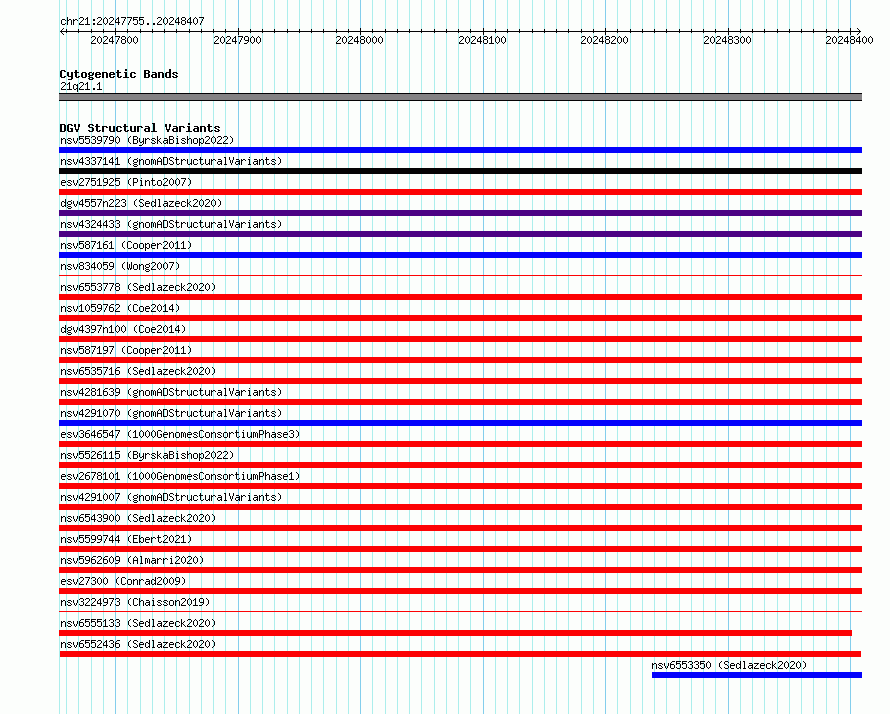Click the black bar of nsv4337141

pyautogui.click(x=460, y=171)
